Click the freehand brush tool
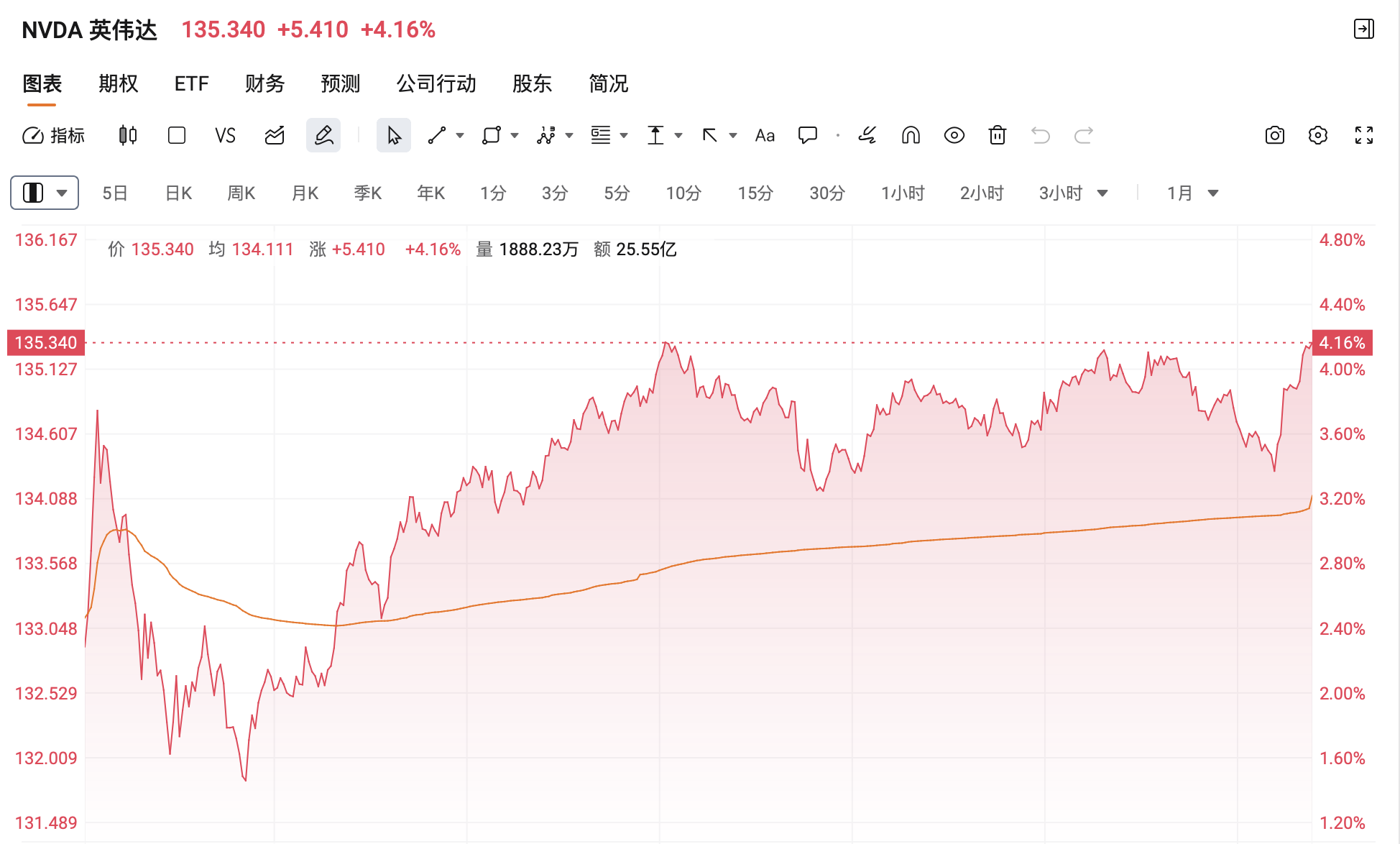1400x844 pixels. [x=867, y=135]
